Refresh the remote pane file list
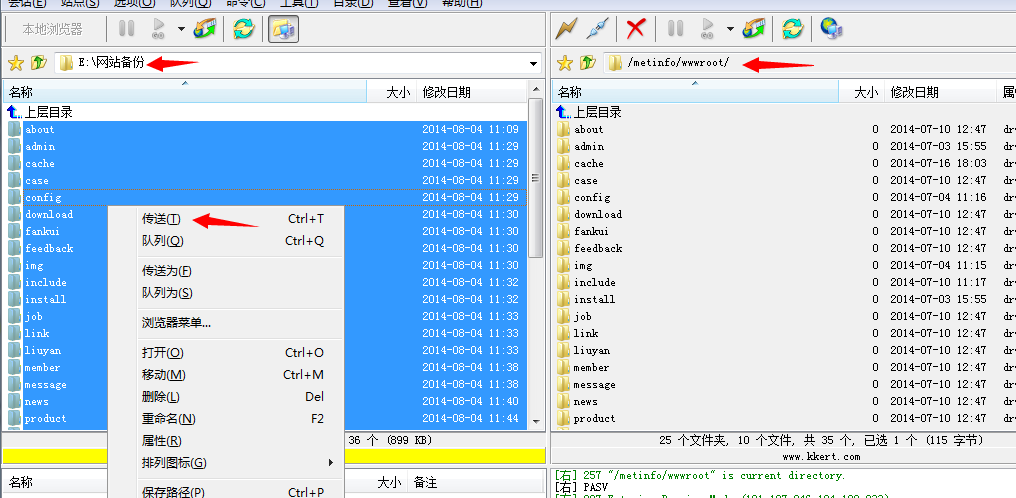This screenshot has height=498, width=1016. coord(792,29)
